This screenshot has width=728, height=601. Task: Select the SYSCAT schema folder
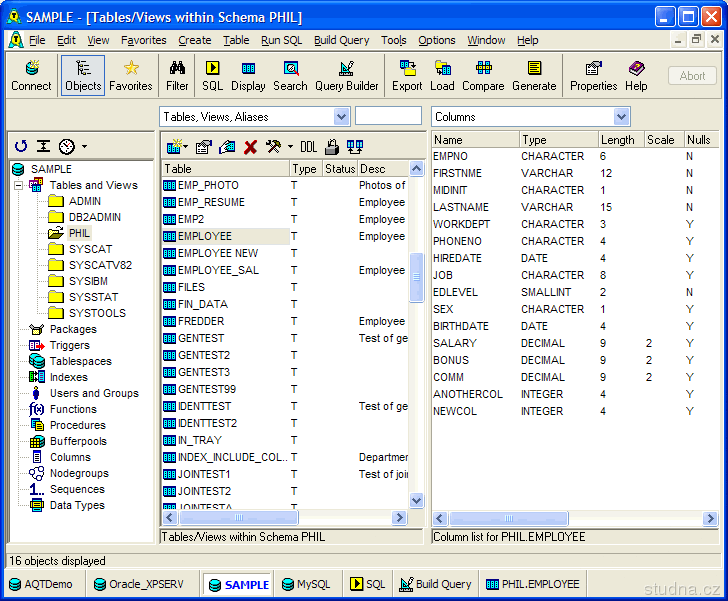pos(90,249)
